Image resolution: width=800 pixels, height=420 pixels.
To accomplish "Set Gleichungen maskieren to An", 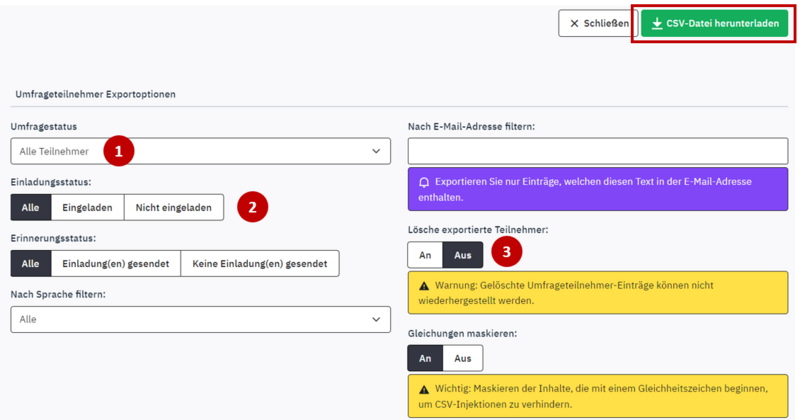I will pyautogui.click(x=425, y=358).
